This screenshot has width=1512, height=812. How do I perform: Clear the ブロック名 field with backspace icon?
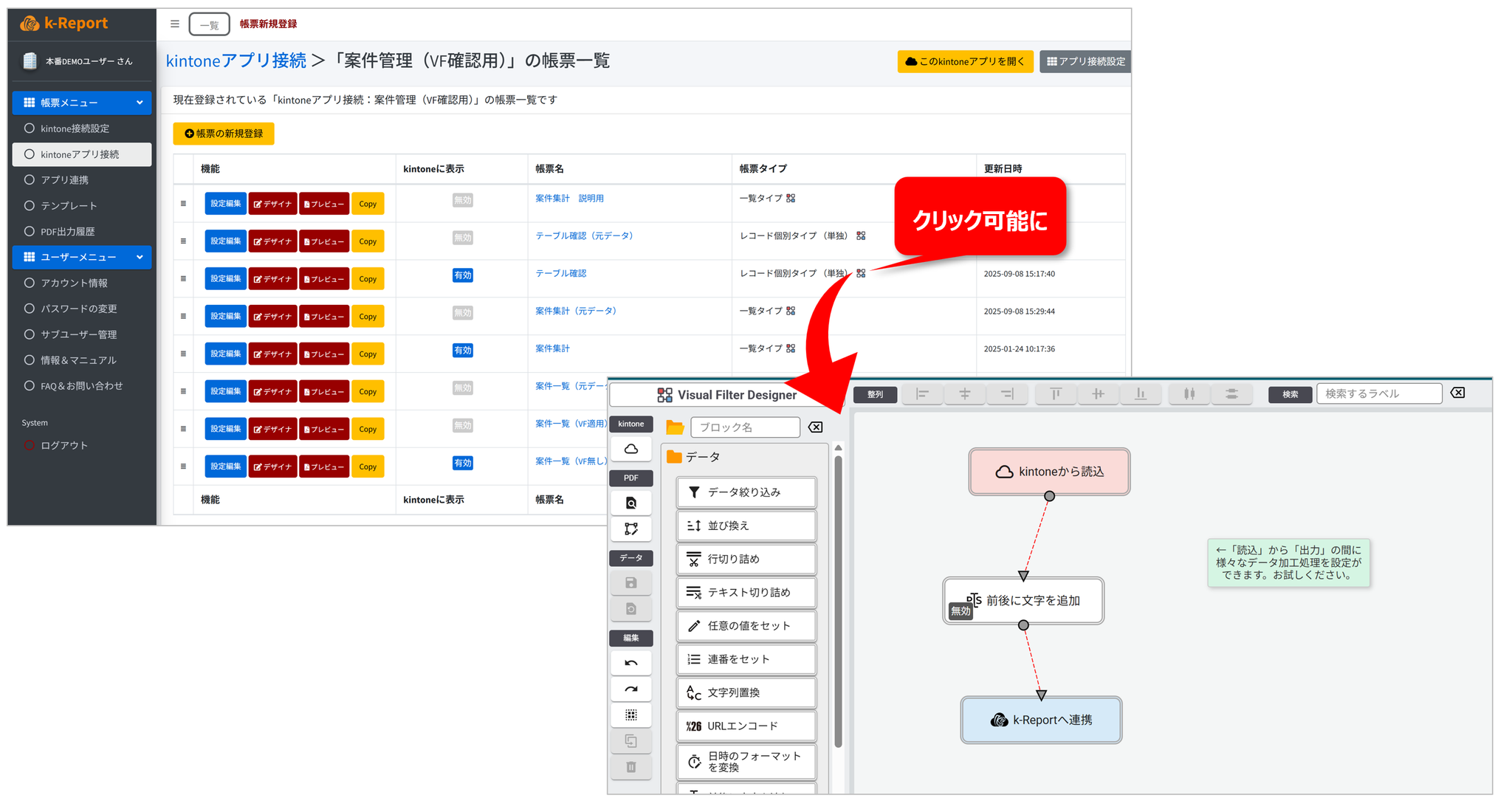(x=815, y=427)
